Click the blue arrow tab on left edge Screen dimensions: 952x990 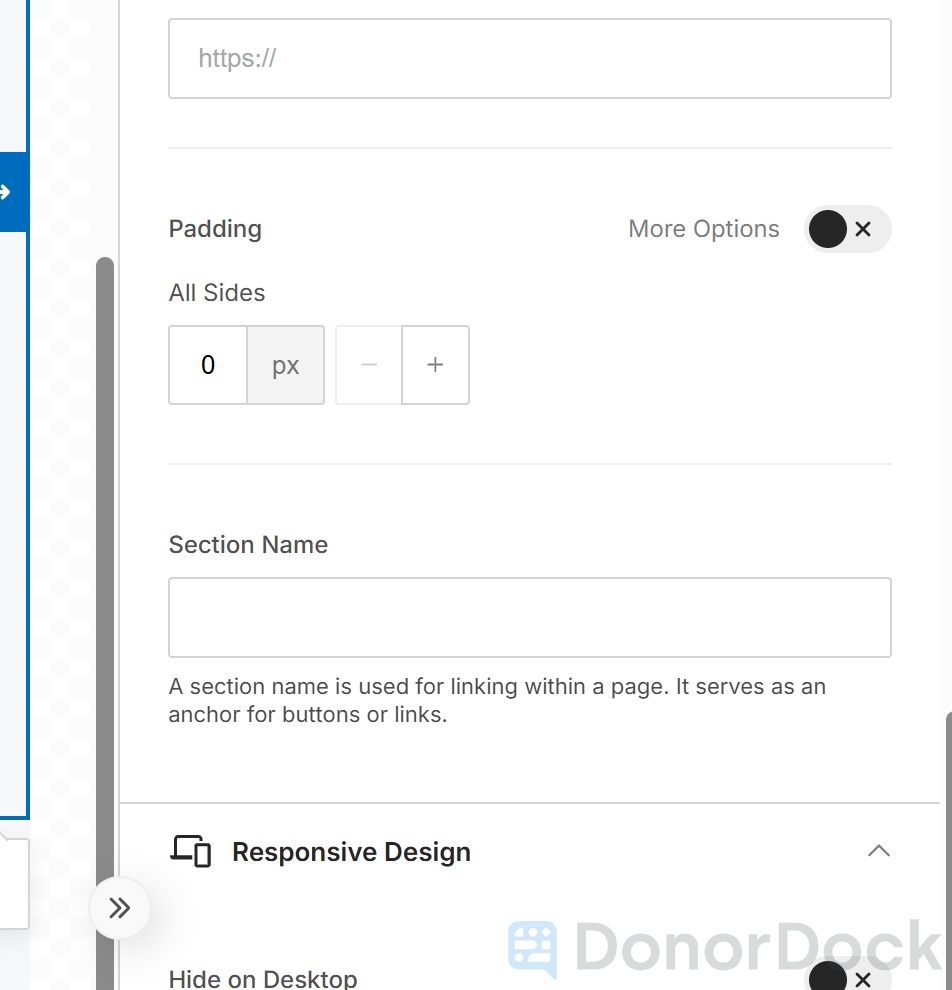10,191
